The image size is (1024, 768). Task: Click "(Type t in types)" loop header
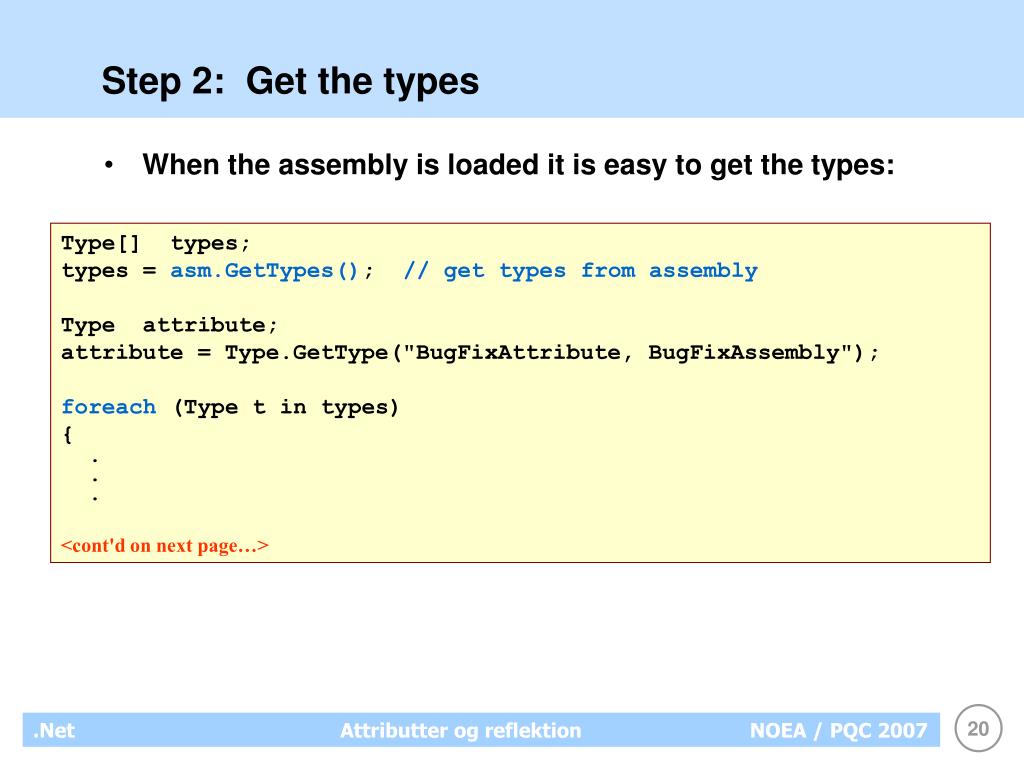click(286, 408)
